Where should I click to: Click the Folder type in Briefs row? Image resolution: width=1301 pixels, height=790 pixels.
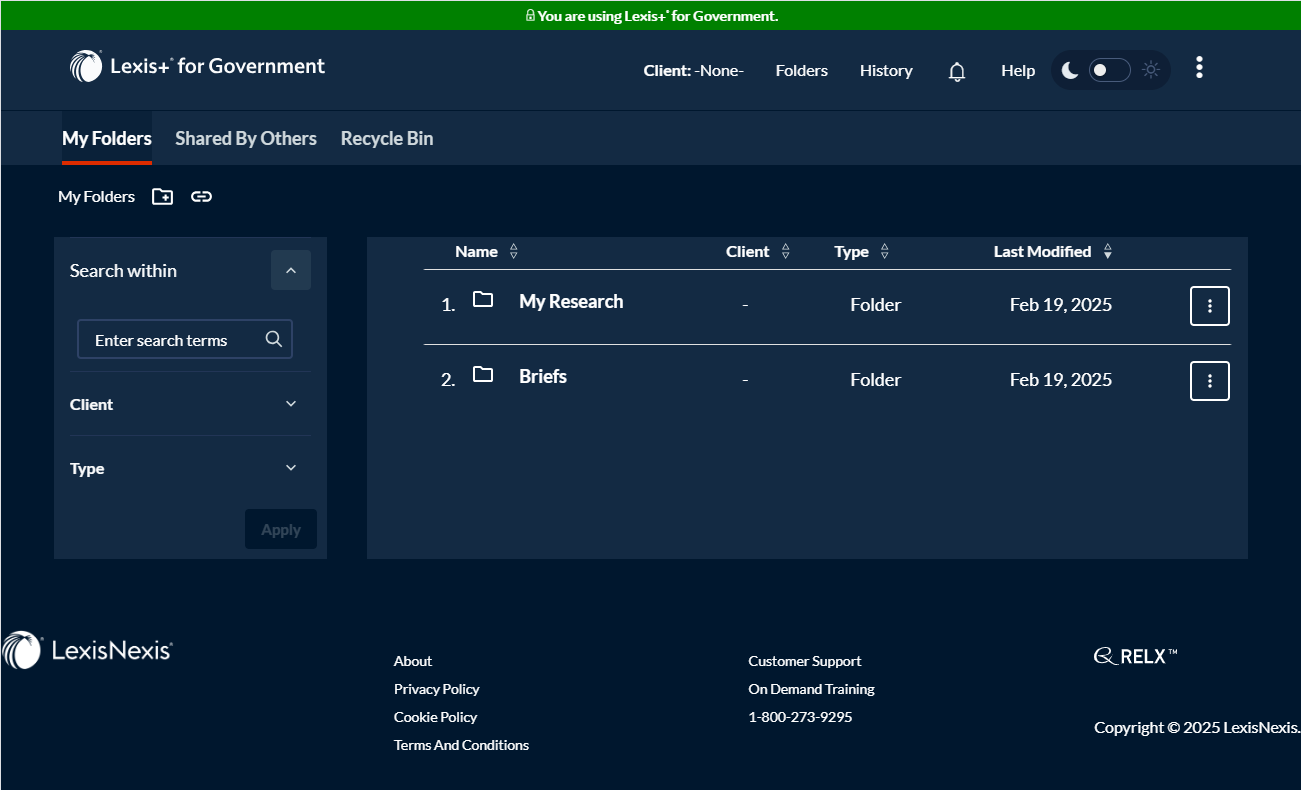876,380
